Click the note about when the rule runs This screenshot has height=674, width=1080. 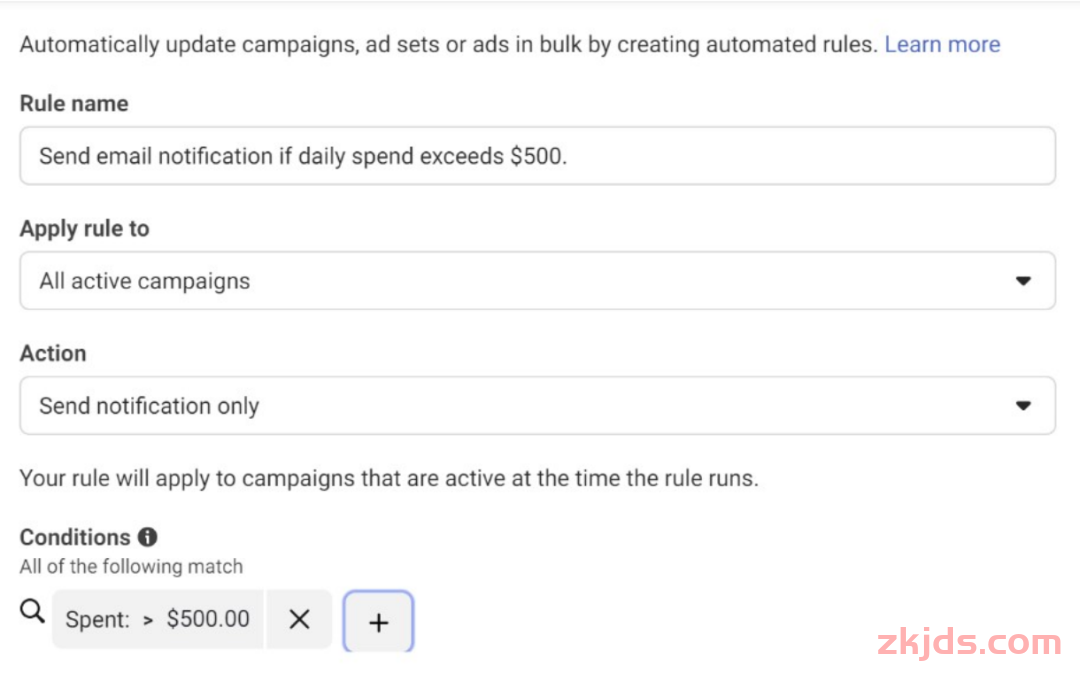[x=389, y=478]
